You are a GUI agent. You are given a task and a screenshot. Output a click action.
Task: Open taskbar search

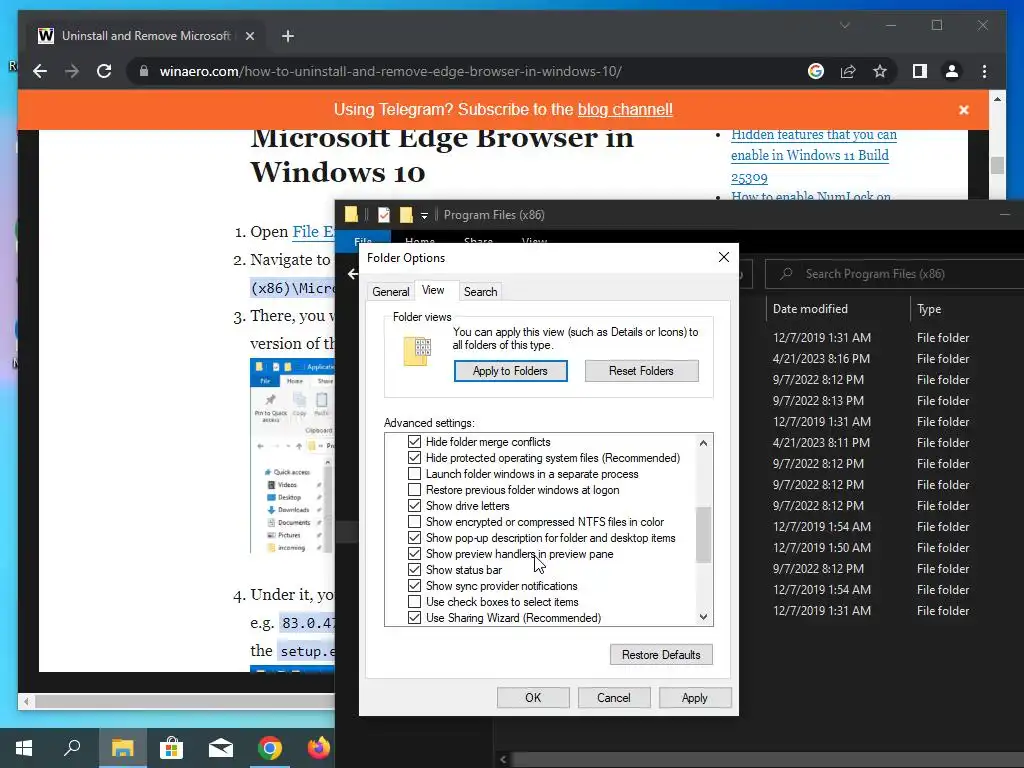[72, 748]
